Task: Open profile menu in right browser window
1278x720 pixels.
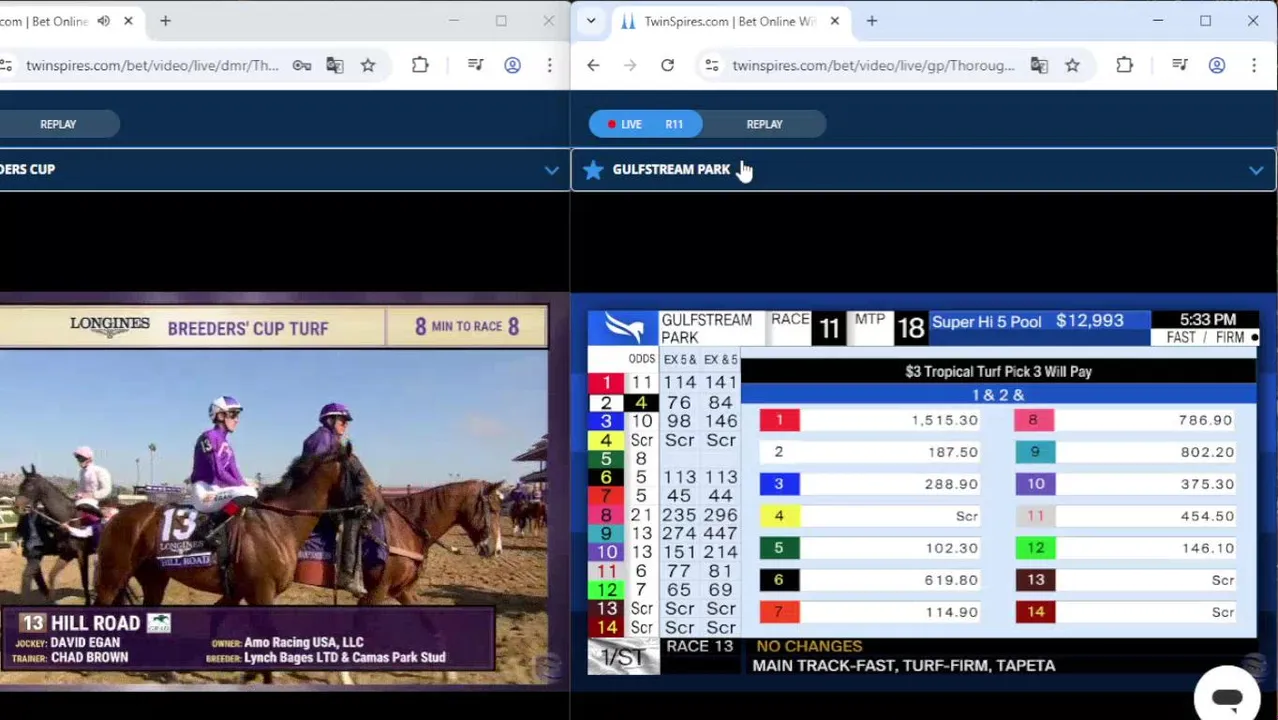Action: click(1217, 66)
